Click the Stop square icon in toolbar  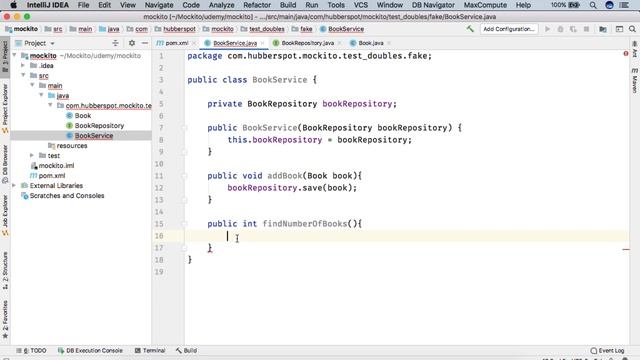587,29
